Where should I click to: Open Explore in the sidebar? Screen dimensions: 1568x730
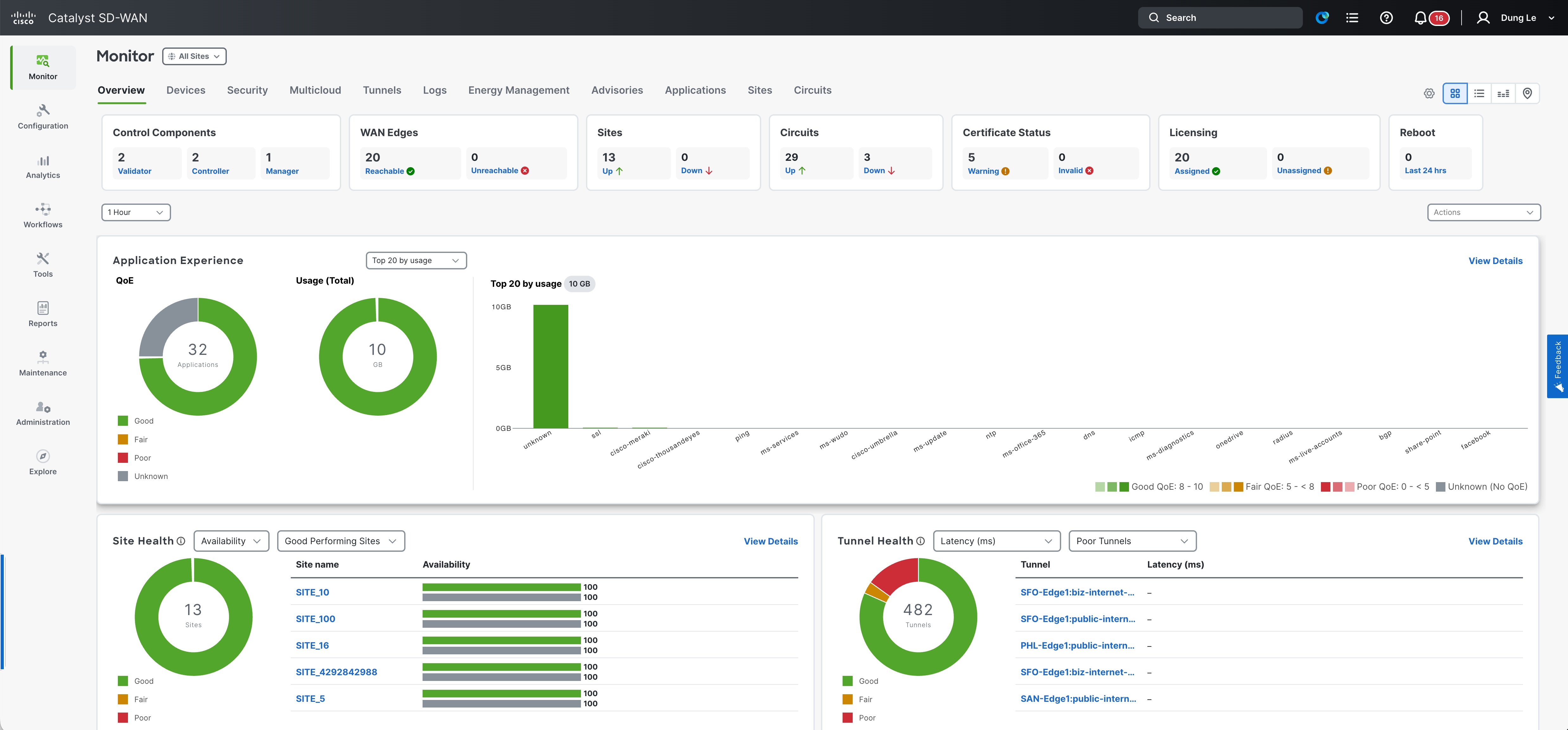click(x=43, y=462)
